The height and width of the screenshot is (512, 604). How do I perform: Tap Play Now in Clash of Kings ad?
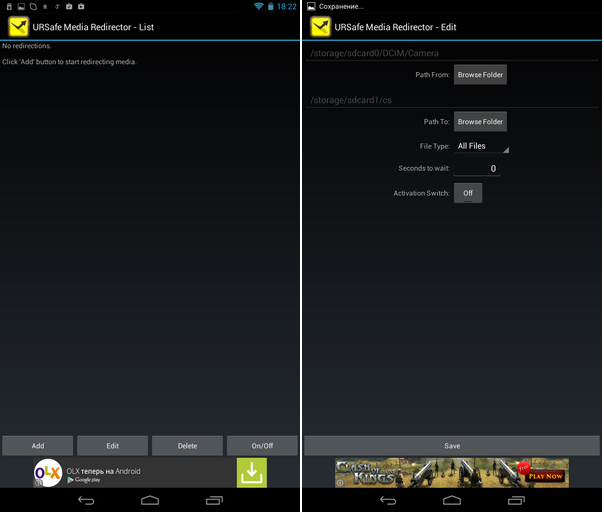545,477
